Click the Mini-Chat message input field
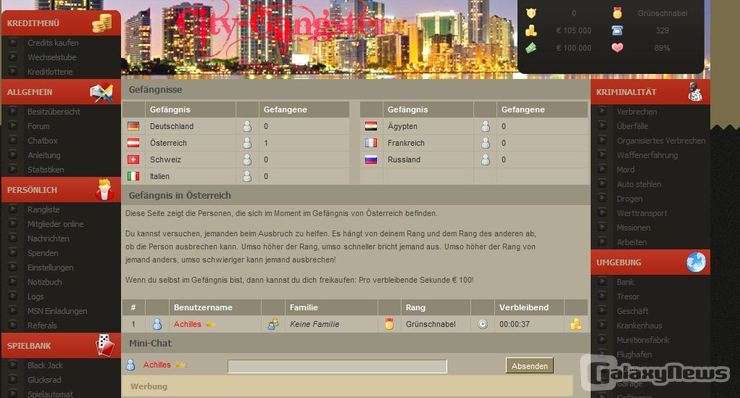The width and height of the screenshot is (740, 398). pyautogui.click(x=337, y=366)
